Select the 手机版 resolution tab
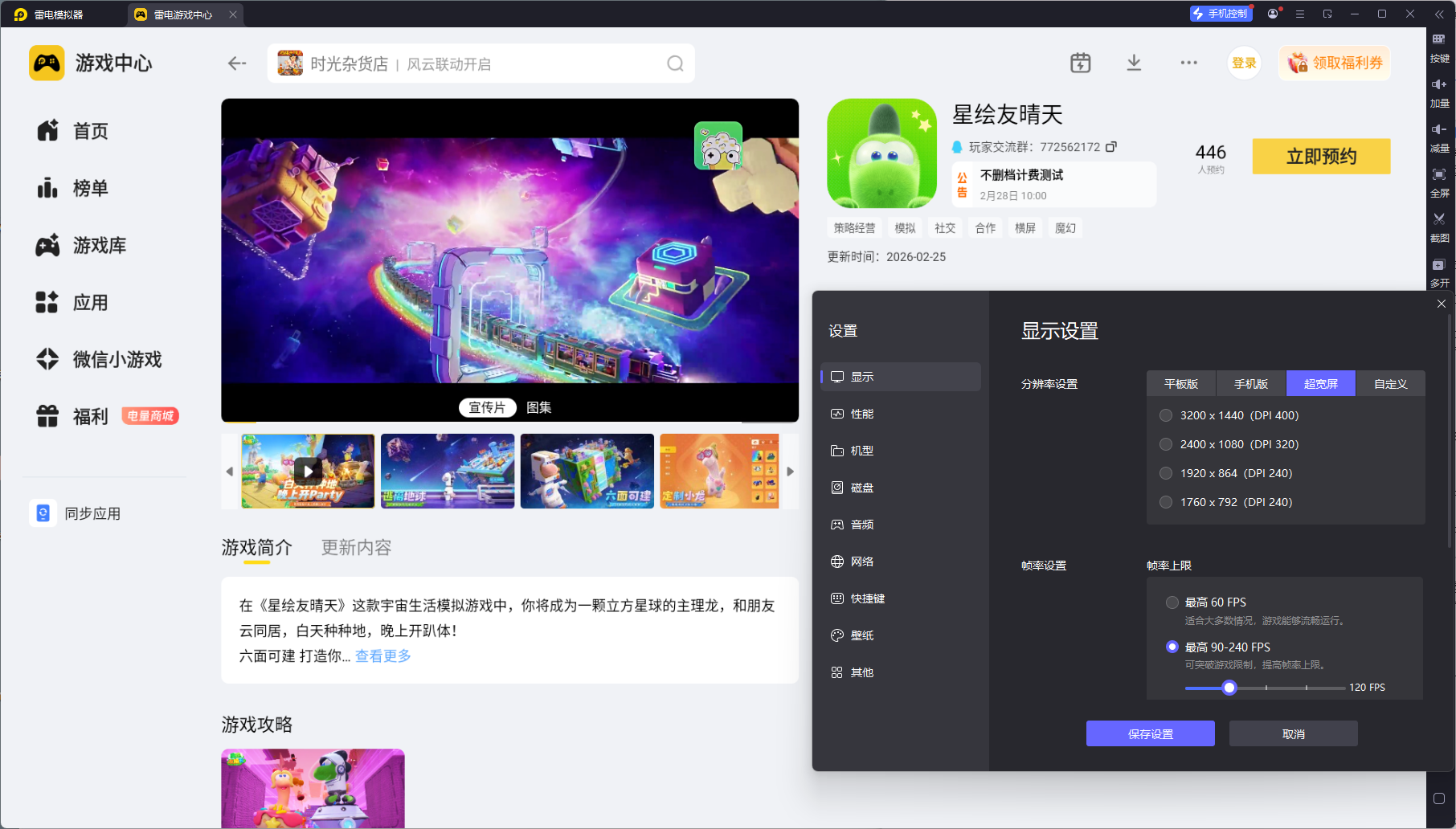This screenshot has width=1456, height=829. (1251, 384)
